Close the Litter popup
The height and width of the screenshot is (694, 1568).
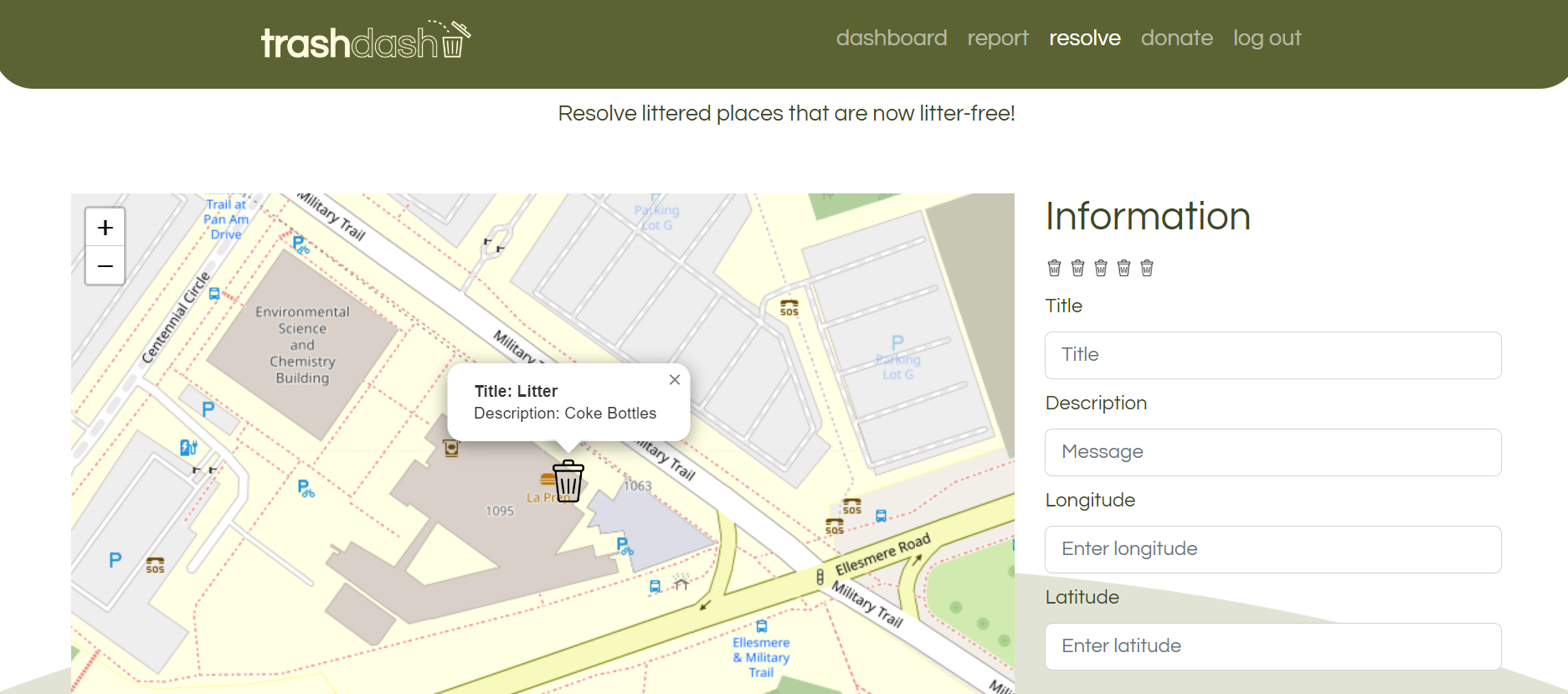[x=675, y=379]
